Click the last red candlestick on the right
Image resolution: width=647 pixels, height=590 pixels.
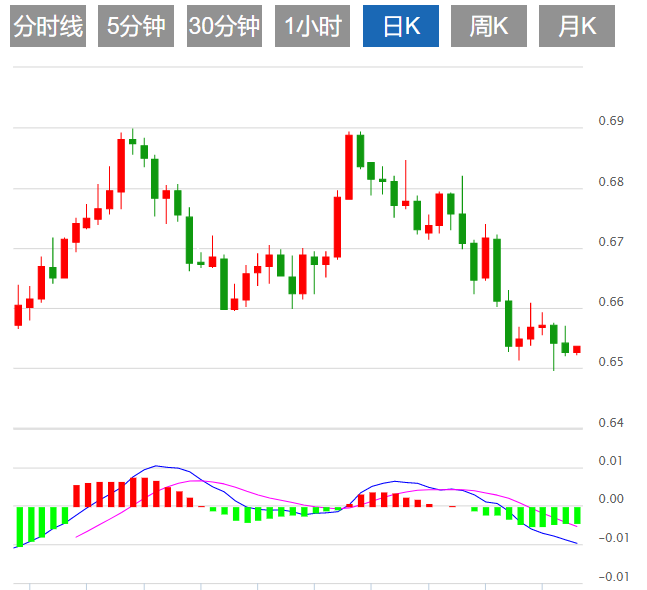point(577,349)
